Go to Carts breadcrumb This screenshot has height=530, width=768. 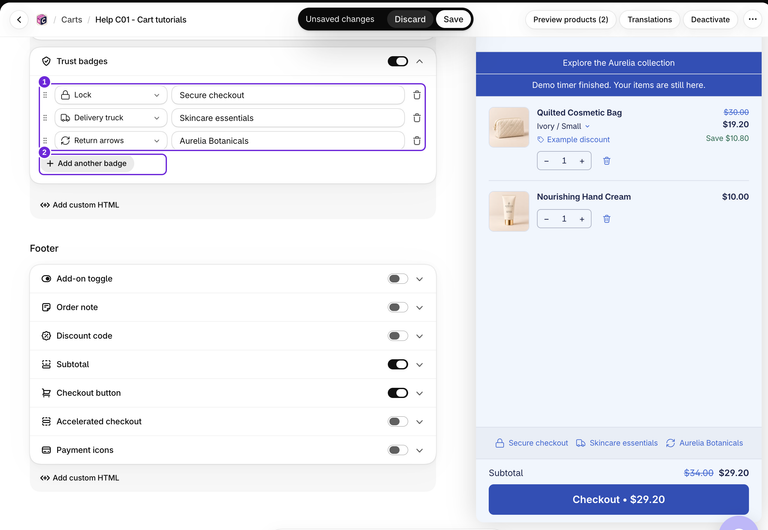pyautogui.click(x=72, y=20)
